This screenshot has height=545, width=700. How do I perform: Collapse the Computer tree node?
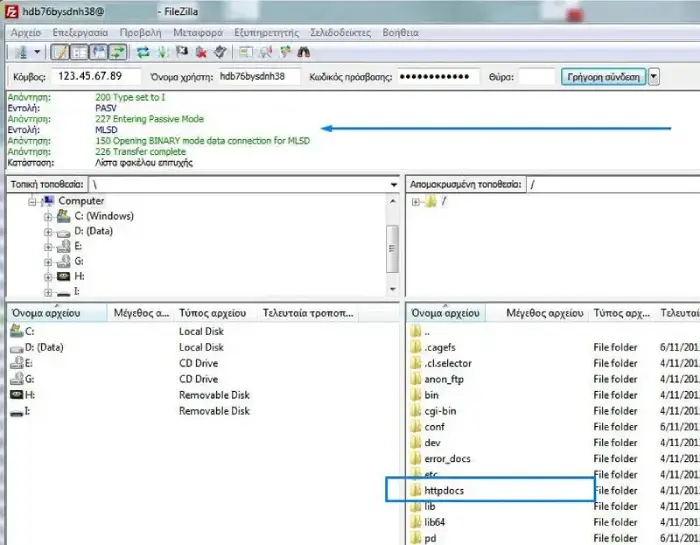32,202
